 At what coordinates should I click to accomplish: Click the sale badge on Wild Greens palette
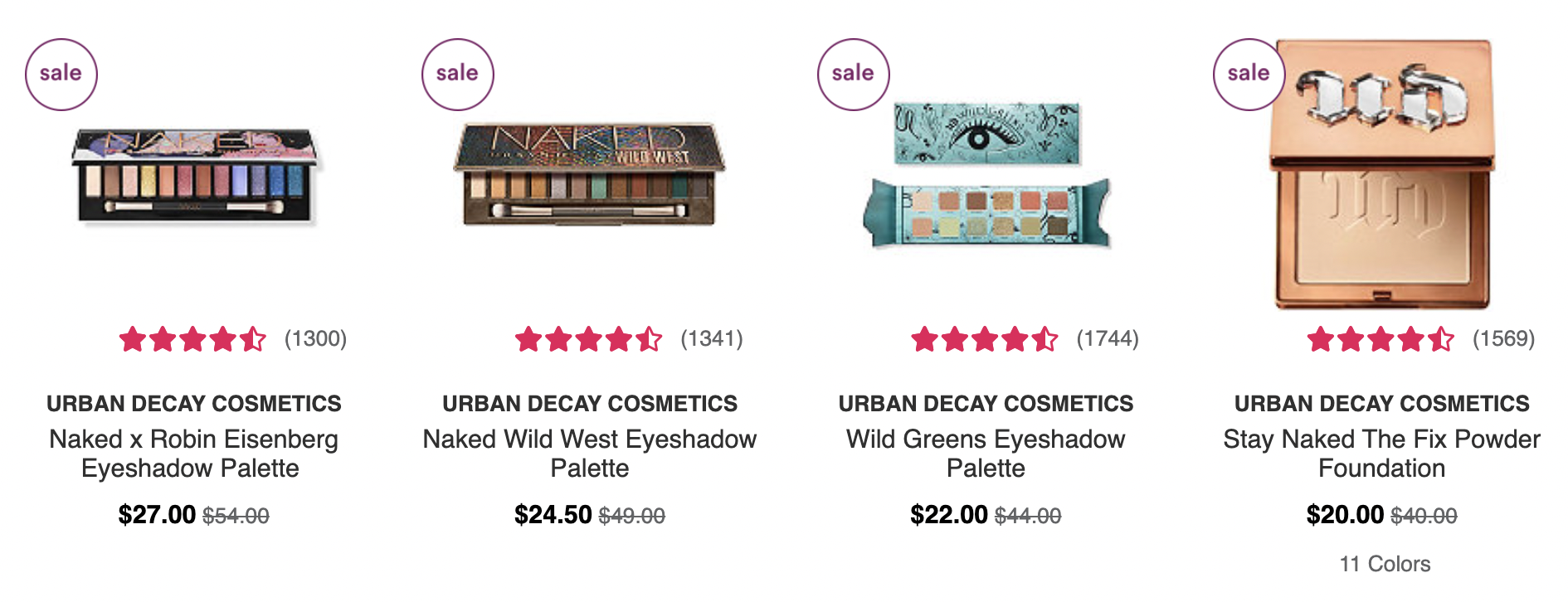(x=854, y=75)
